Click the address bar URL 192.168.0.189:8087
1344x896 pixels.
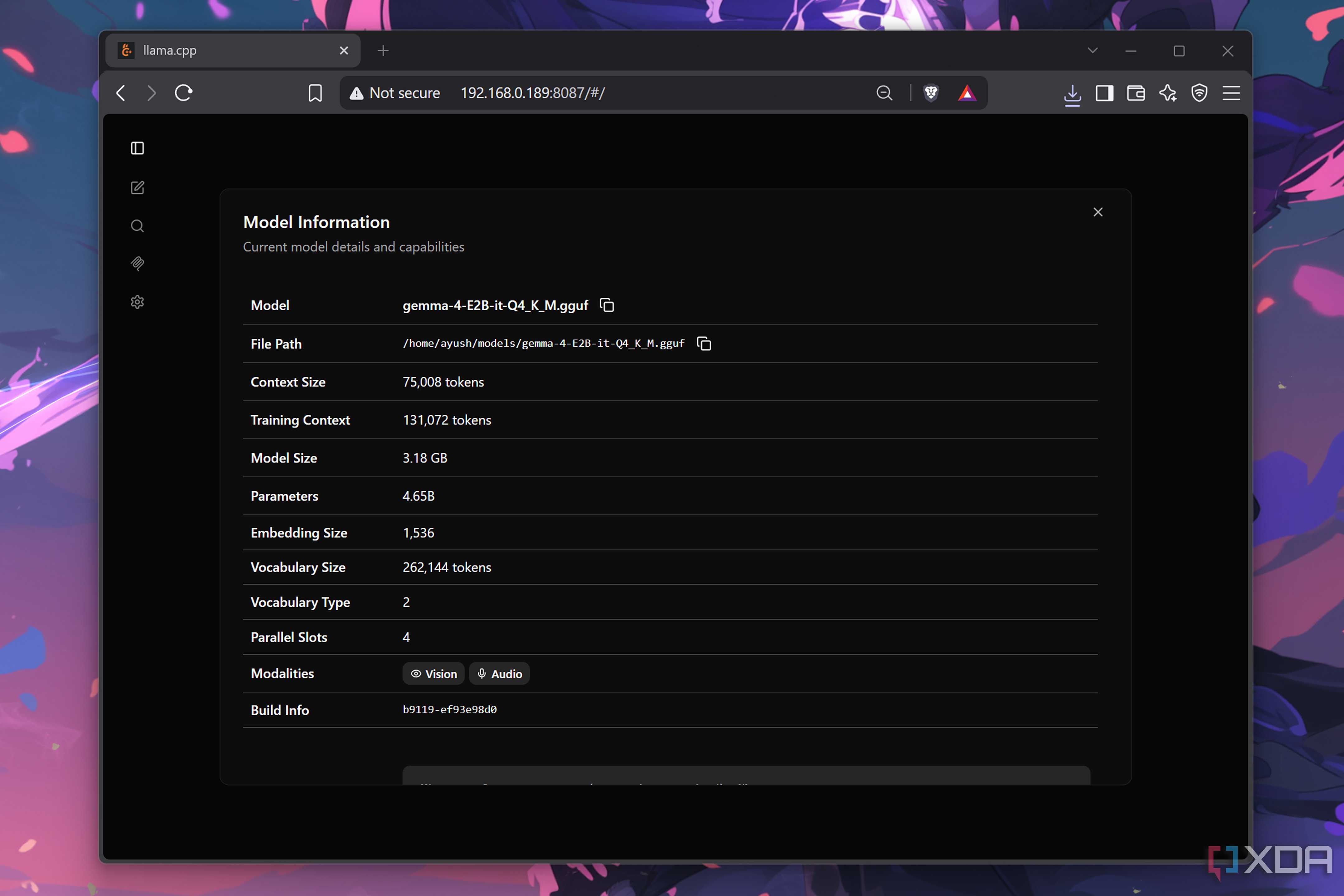(533, 93)
